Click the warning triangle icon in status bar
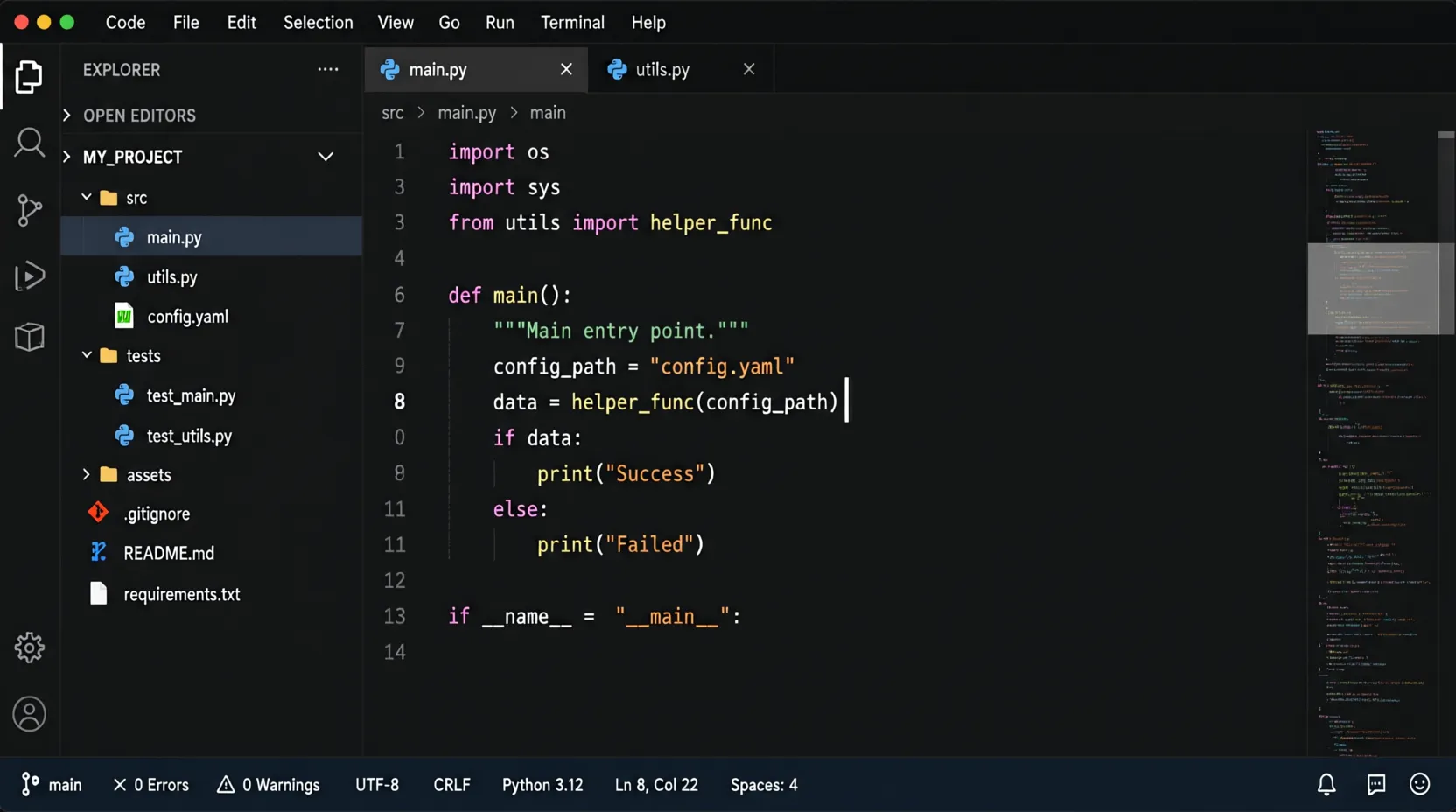The width and height of the screenshot is (1456, 812). coord(226,784)
